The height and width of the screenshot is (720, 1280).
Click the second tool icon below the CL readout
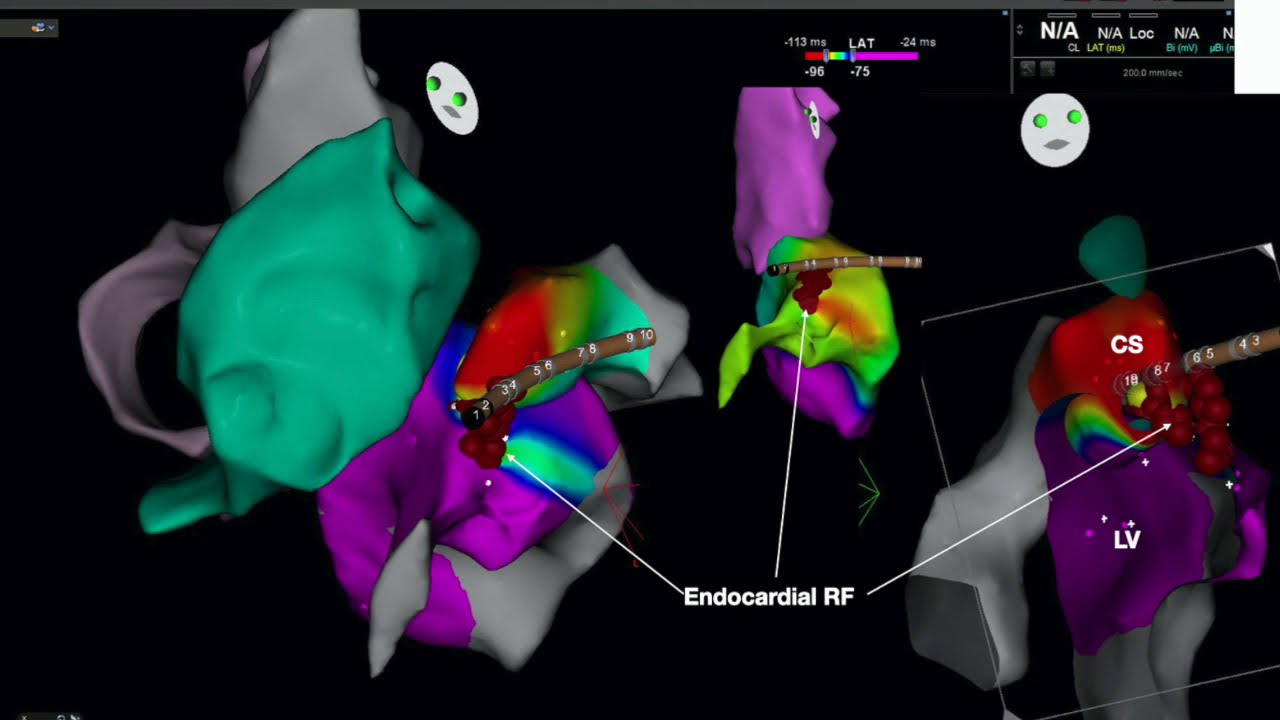click(x=1047, y=69)
